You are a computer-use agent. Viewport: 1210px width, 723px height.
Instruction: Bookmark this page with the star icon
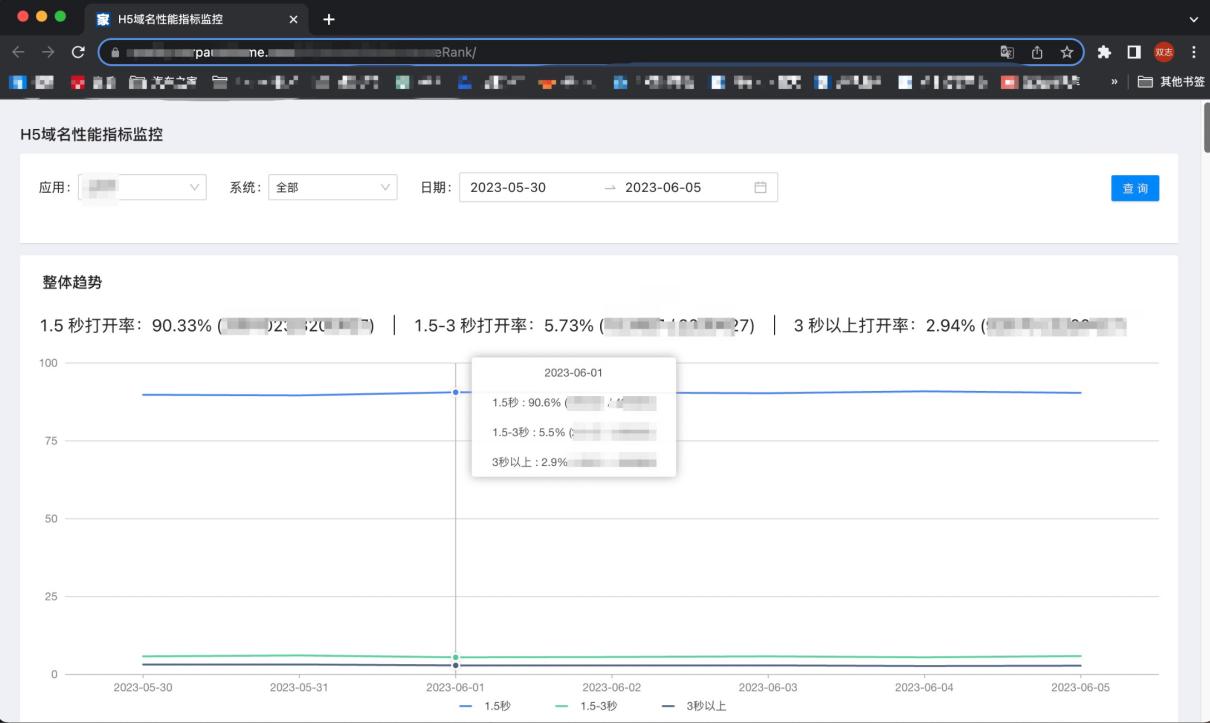(x=1067, y=52)
